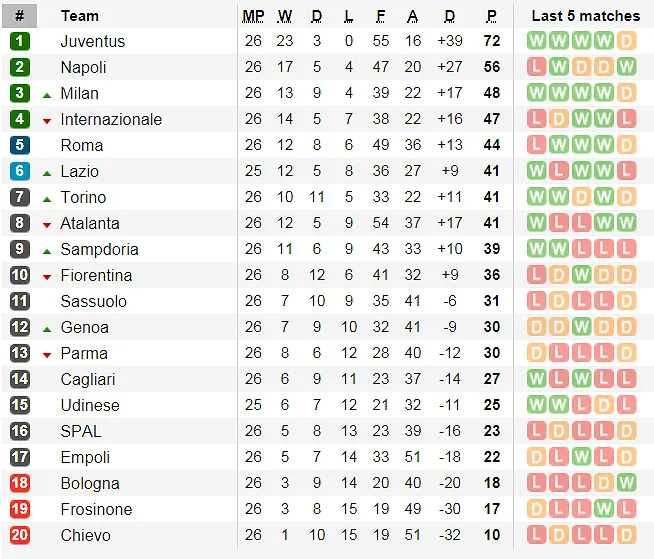
Task: Sort table by the P points column
Action: (491, 15)
